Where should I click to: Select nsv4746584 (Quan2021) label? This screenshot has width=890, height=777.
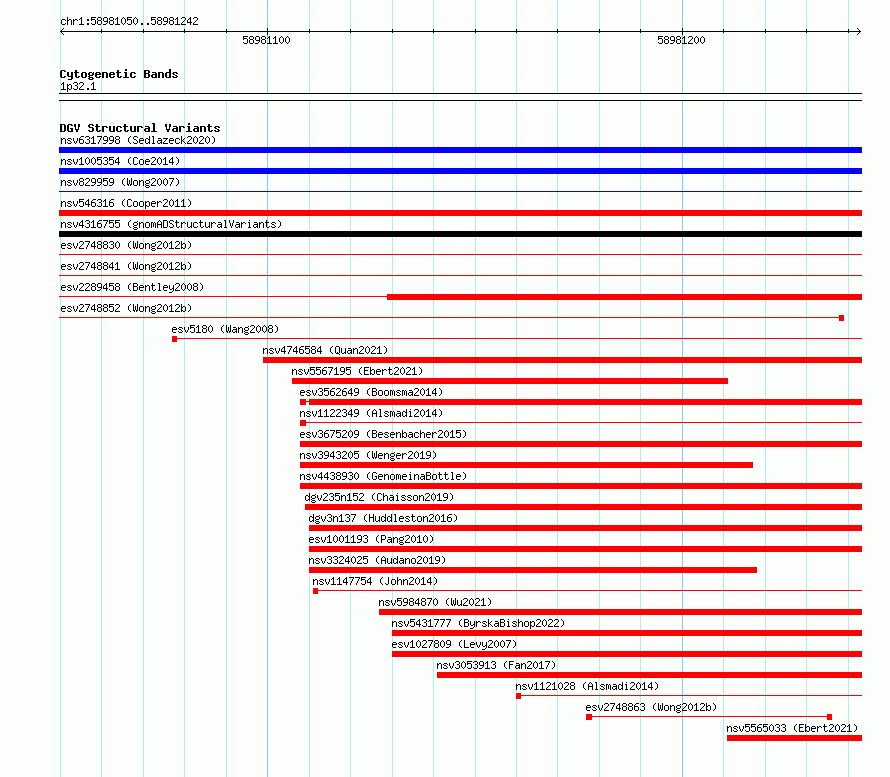coord(325,350)
